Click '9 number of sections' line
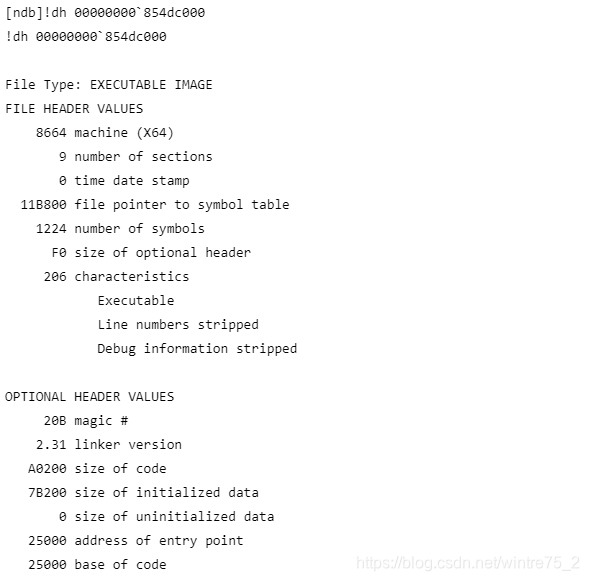The image size is (589, 581). click(x=135, y=157)
